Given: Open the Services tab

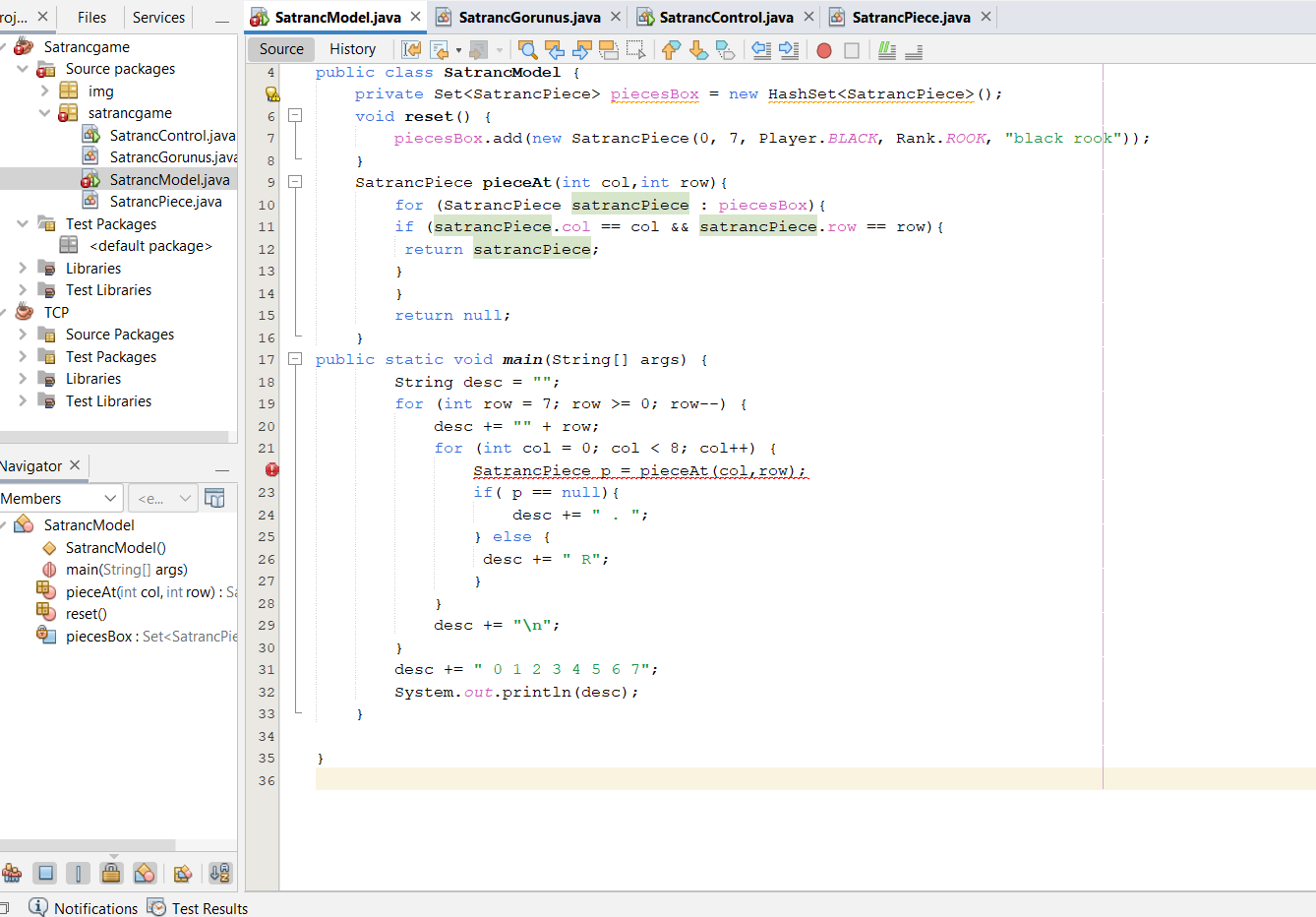Looking at the screenshot, I should [x=158, y=18].
